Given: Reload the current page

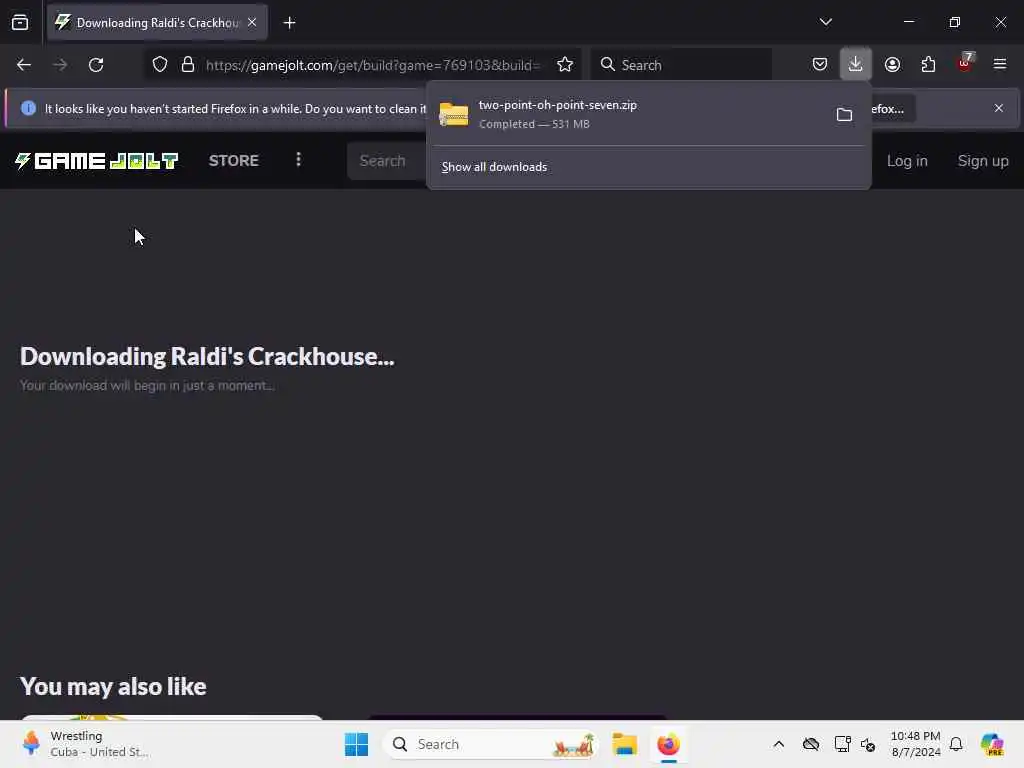Looking at the screenshot, I should point(96,65).
